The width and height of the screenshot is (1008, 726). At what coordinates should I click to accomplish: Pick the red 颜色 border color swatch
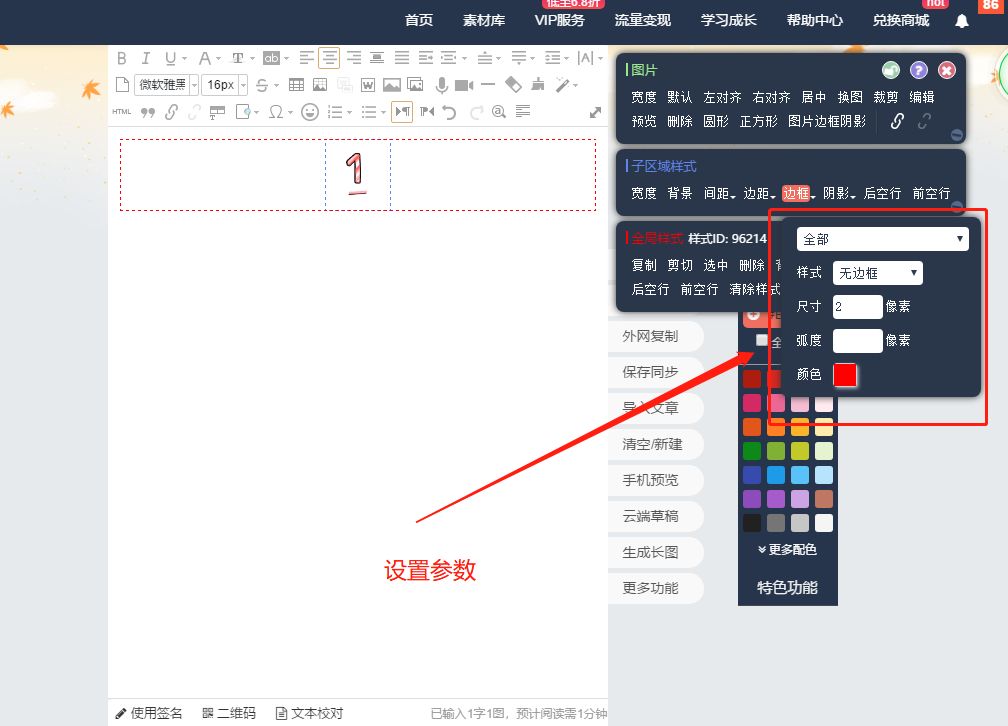845,375
